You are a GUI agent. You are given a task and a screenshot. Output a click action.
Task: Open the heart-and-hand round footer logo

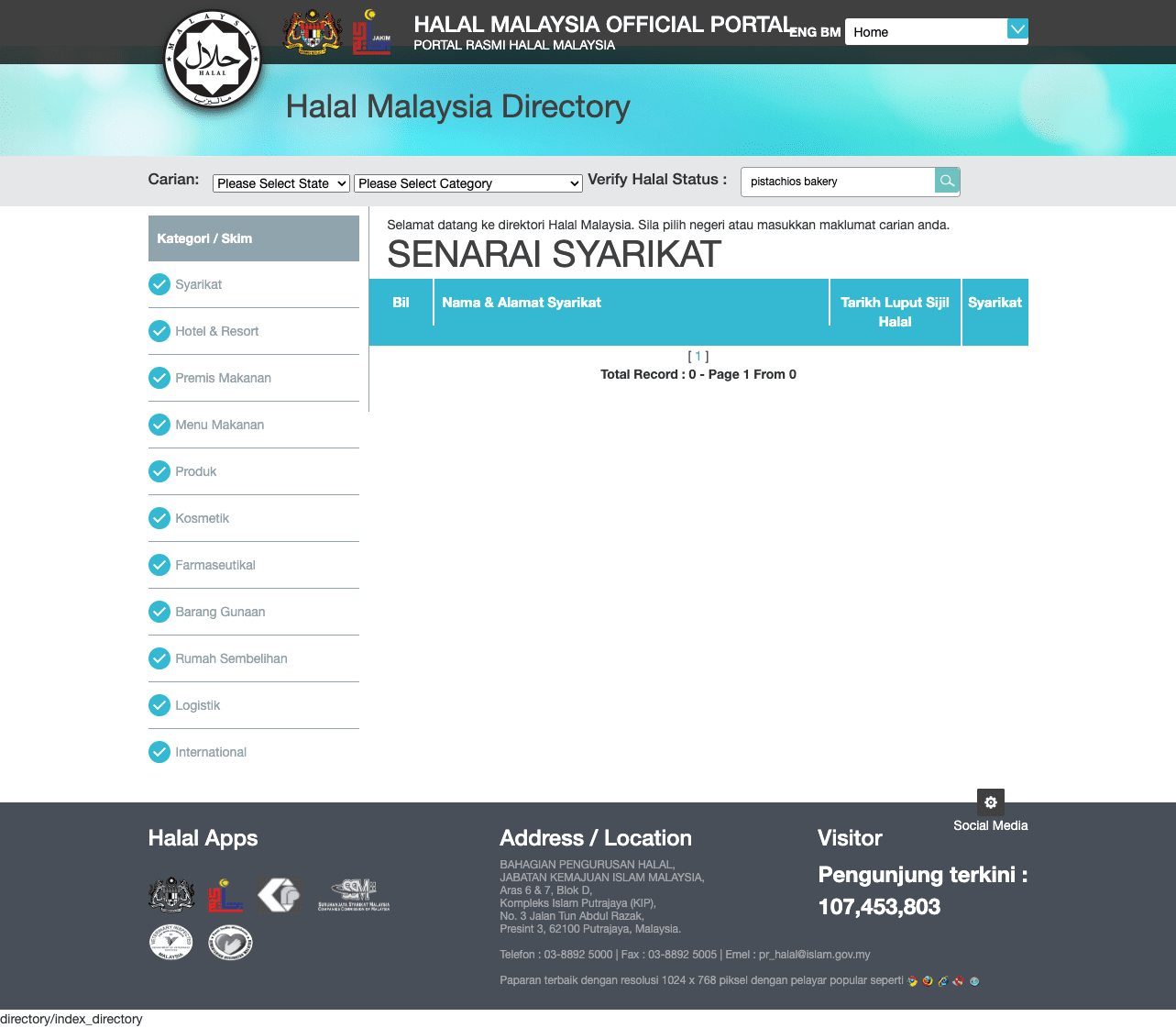230,942
